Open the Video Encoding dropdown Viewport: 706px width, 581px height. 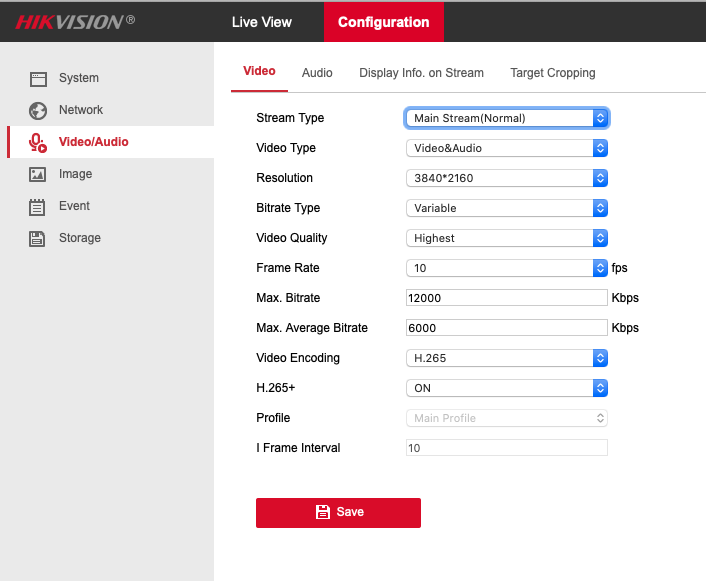(x=506, y=358)
